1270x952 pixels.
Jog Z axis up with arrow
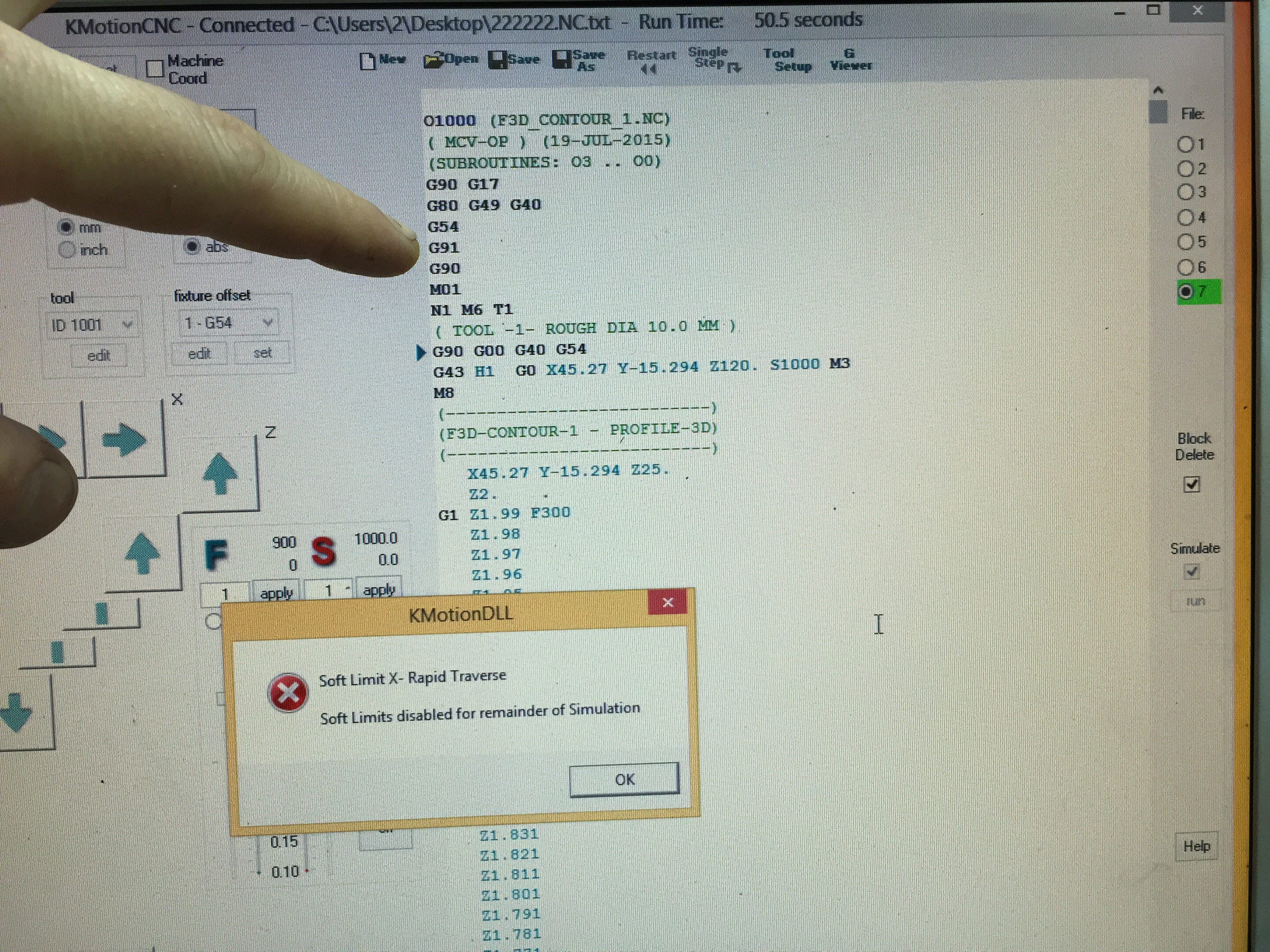(x=220, y=473)
